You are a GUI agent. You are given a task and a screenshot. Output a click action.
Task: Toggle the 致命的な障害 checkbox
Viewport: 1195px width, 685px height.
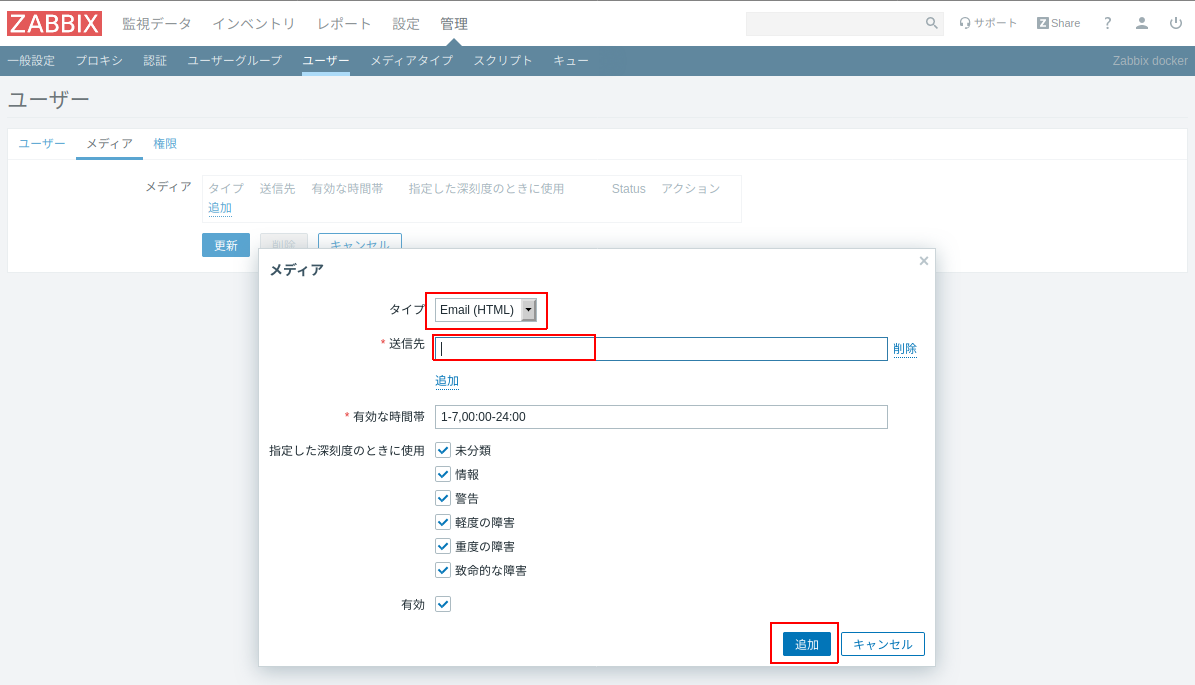[443, 570]
